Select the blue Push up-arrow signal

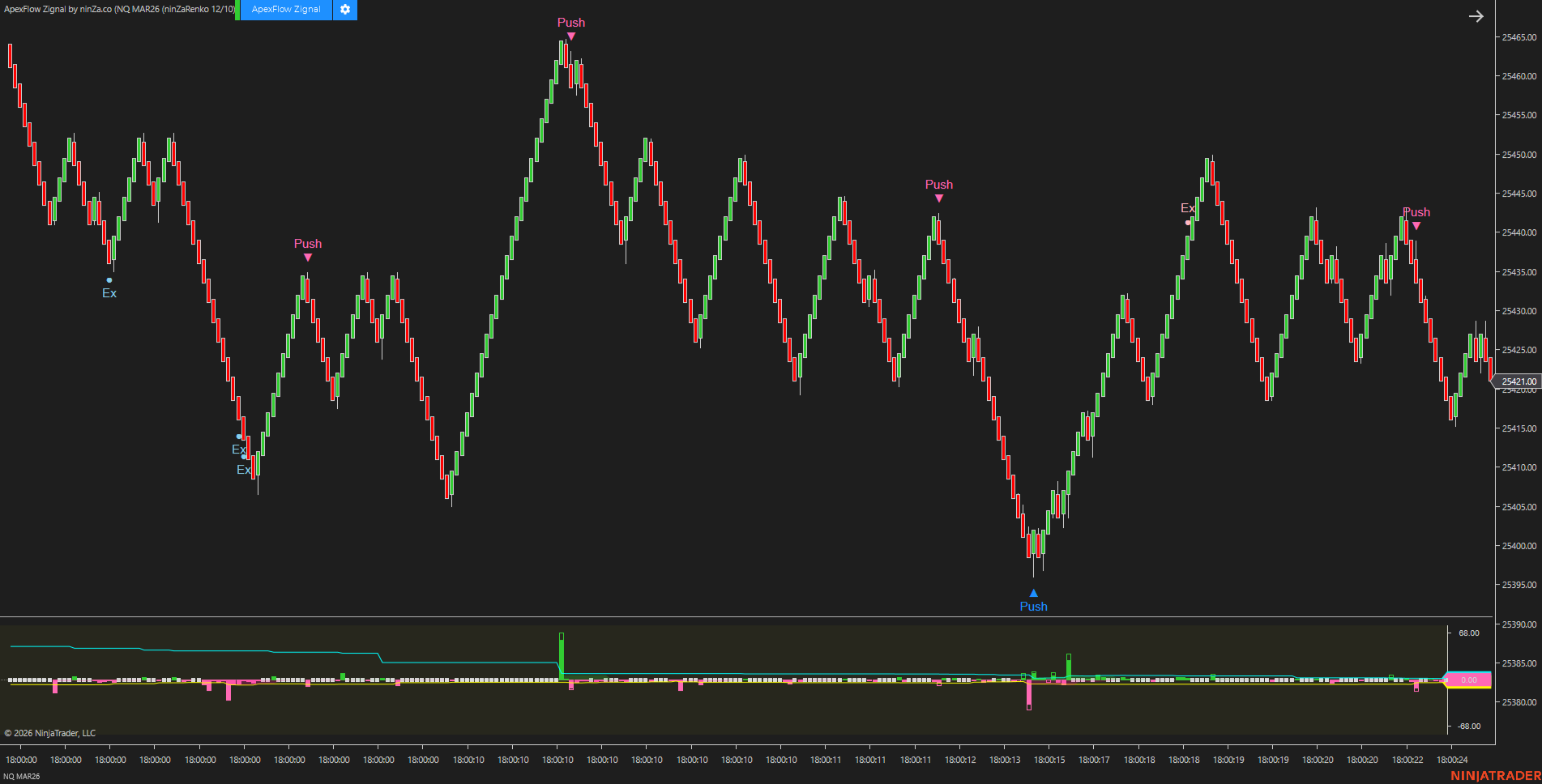tap(1033, 594)
